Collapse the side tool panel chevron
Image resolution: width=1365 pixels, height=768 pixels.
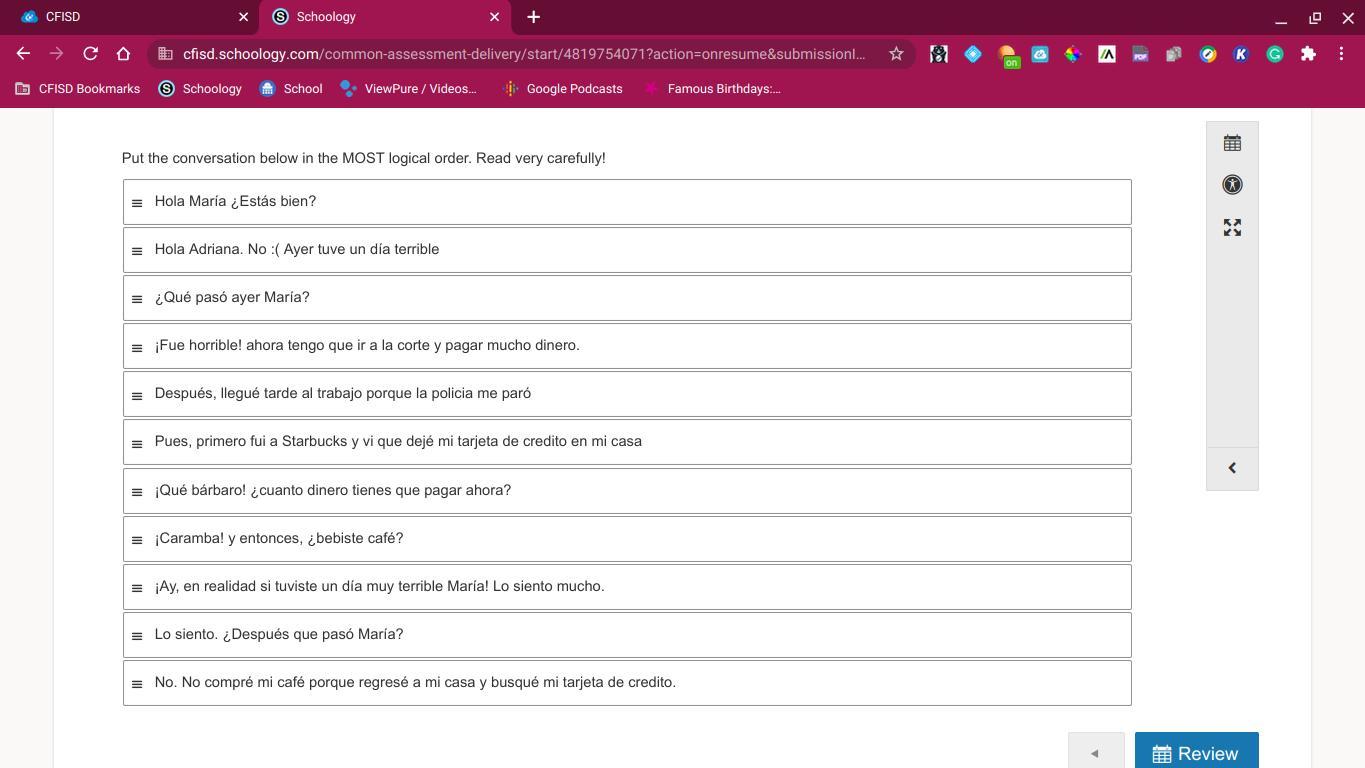tap(1232, 468)
